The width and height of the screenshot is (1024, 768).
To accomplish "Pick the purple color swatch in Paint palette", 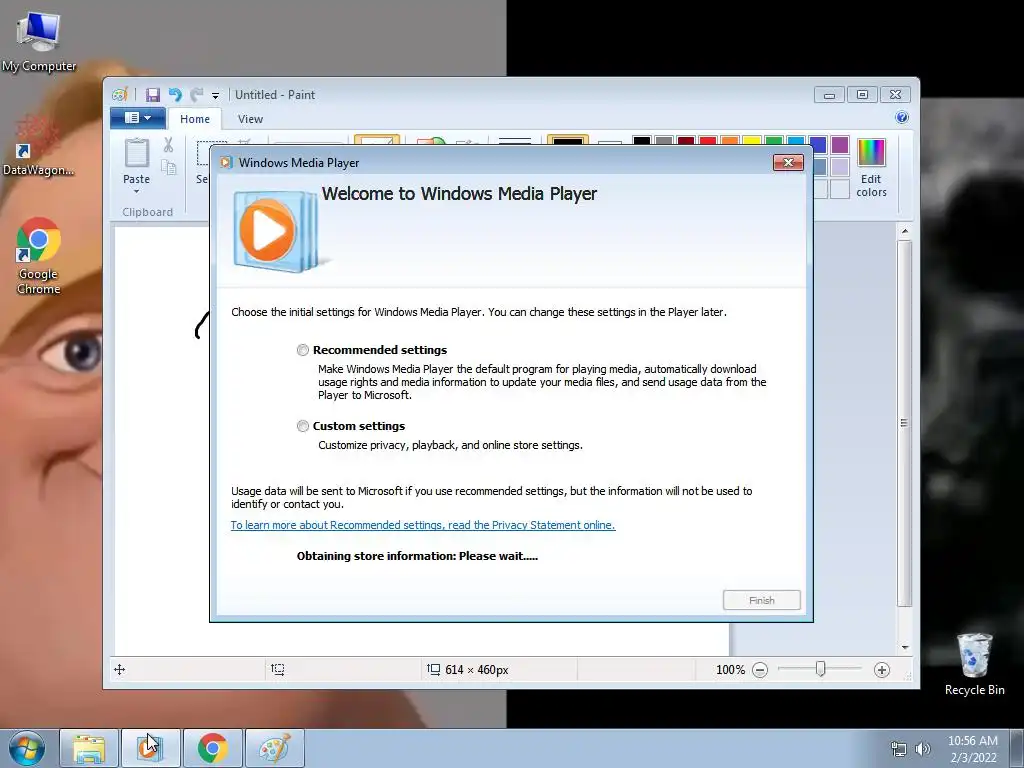I will click(840, 144).
